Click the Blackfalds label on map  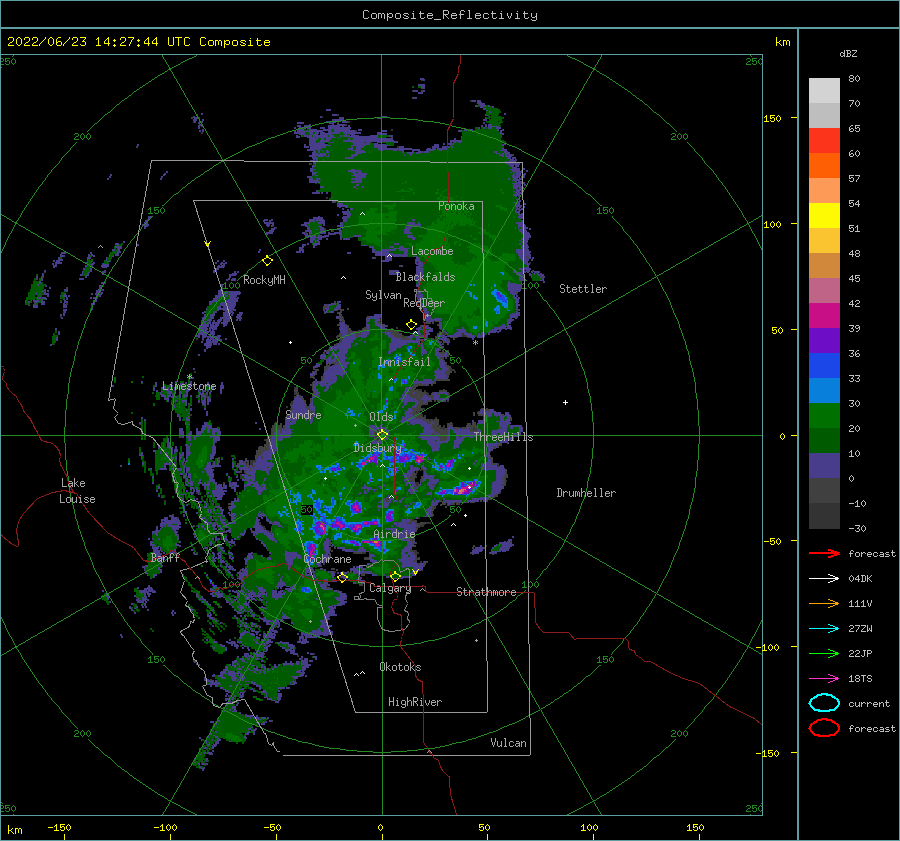pyautogui.click(x=425, y=277)
